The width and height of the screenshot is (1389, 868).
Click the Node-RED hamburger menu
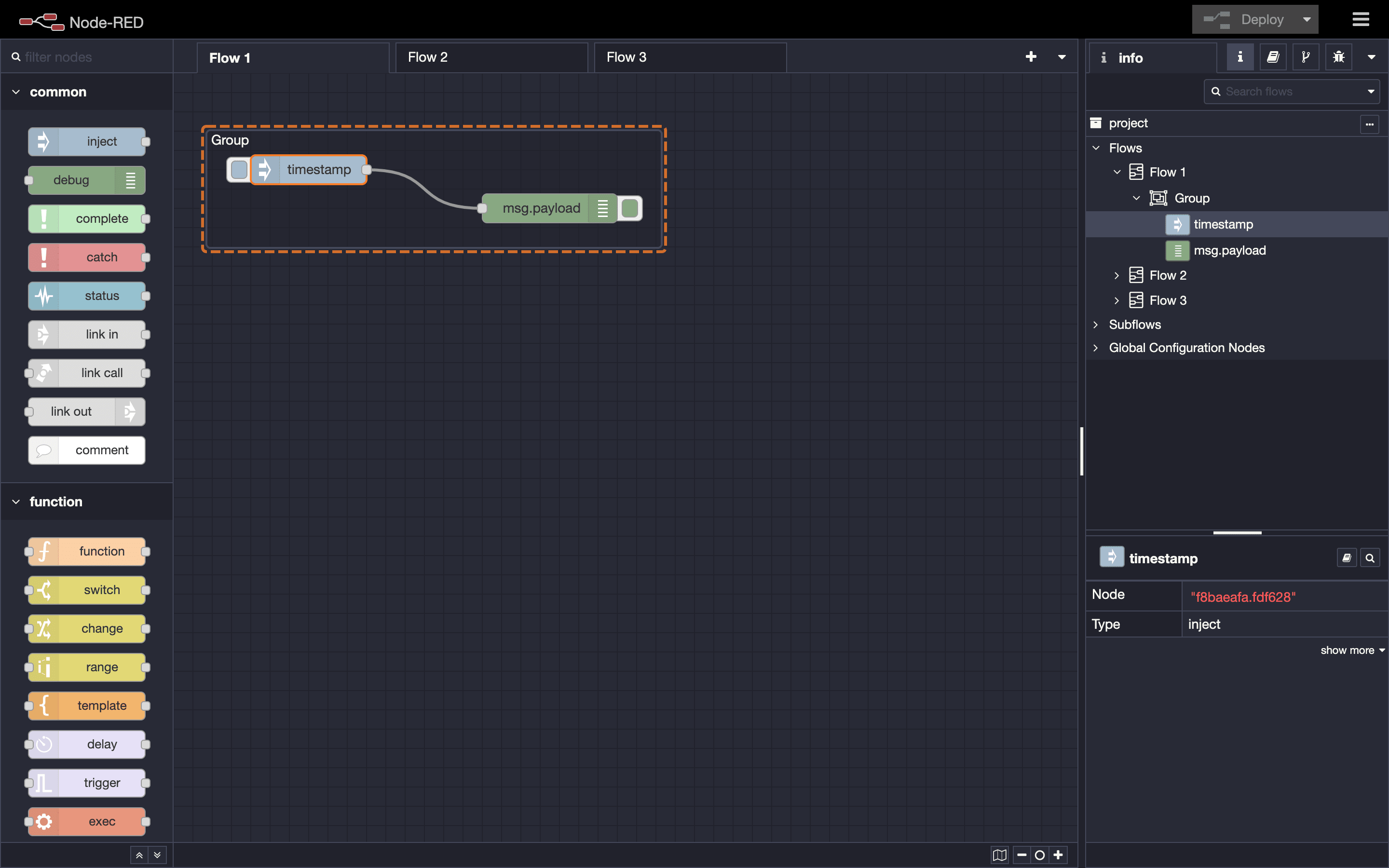click(x=1363, y=19)
